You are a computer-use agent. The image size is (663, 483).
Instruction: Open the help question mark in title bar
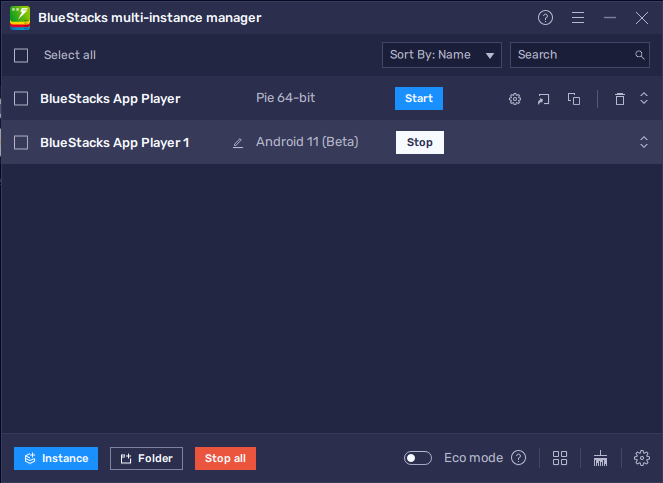[x=545, y=18]
